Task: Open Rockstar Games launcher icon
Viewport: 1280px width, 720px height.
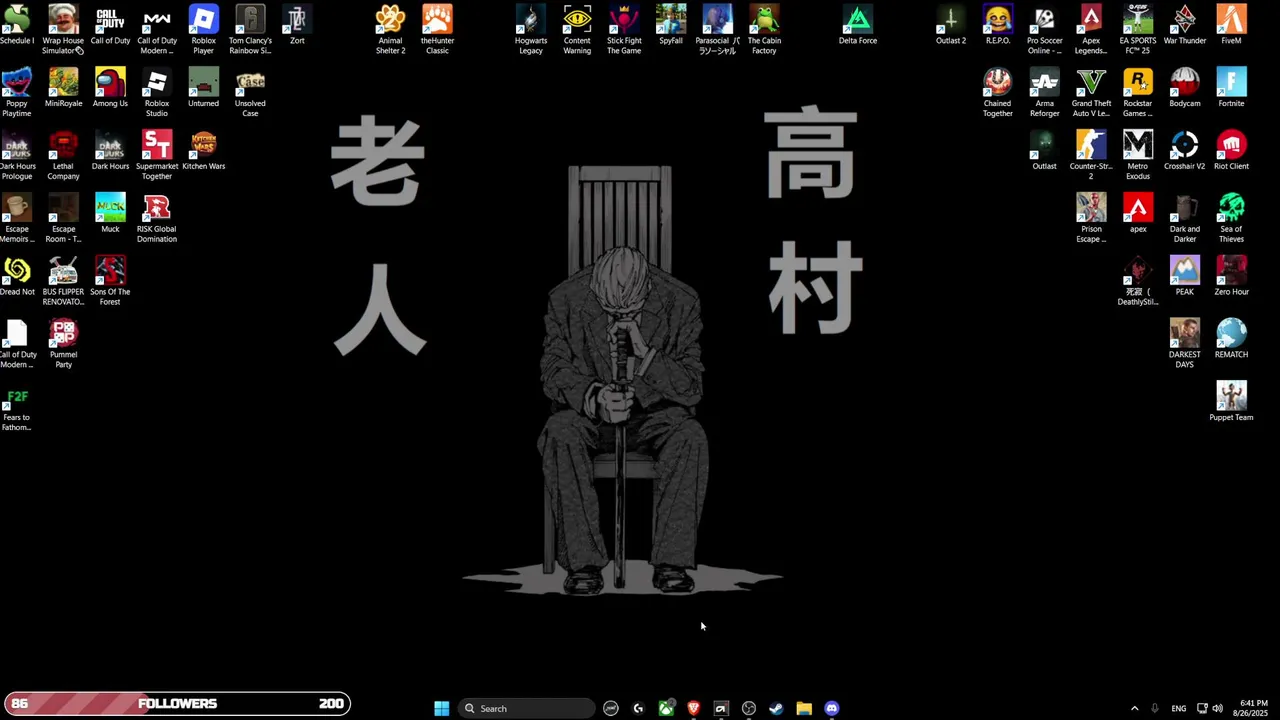Action: (x=1138, y=93)
